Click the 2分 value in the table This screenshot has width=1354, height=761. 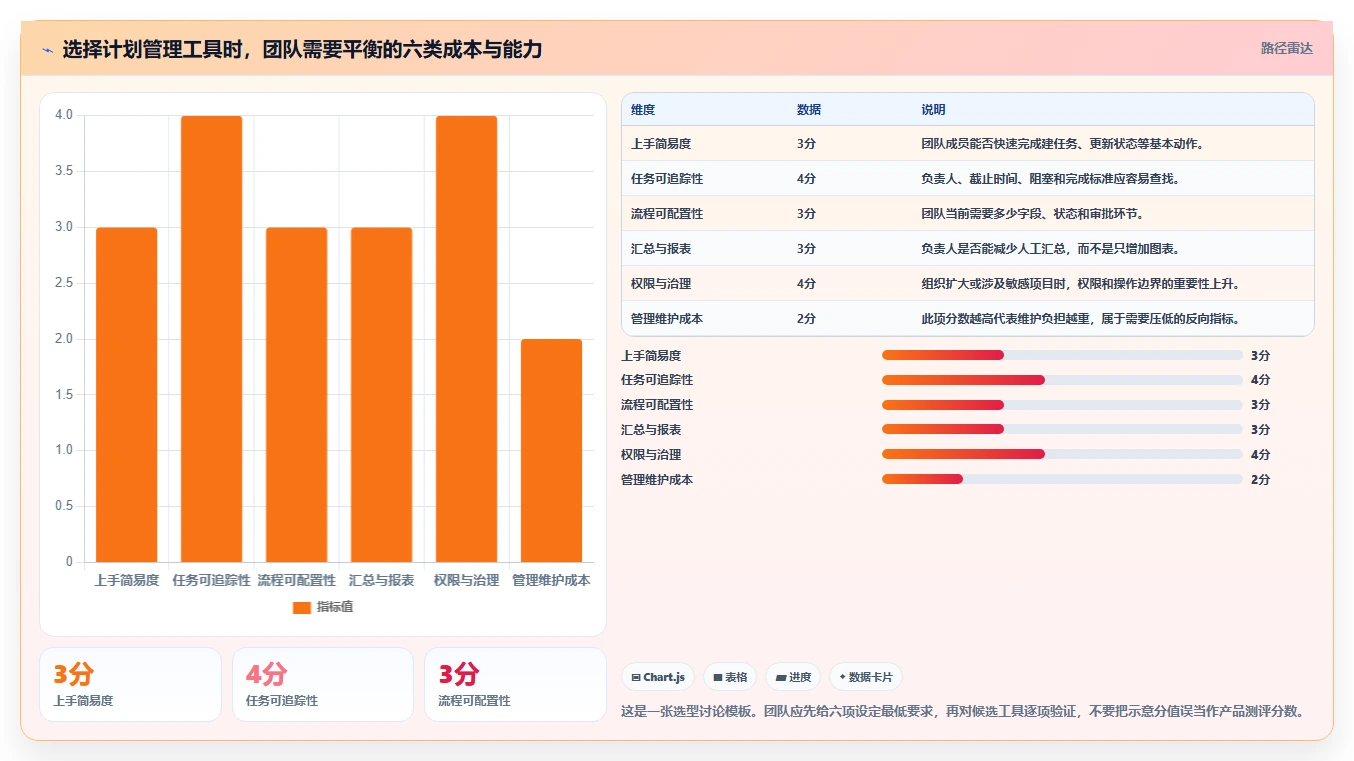point(806,319)
